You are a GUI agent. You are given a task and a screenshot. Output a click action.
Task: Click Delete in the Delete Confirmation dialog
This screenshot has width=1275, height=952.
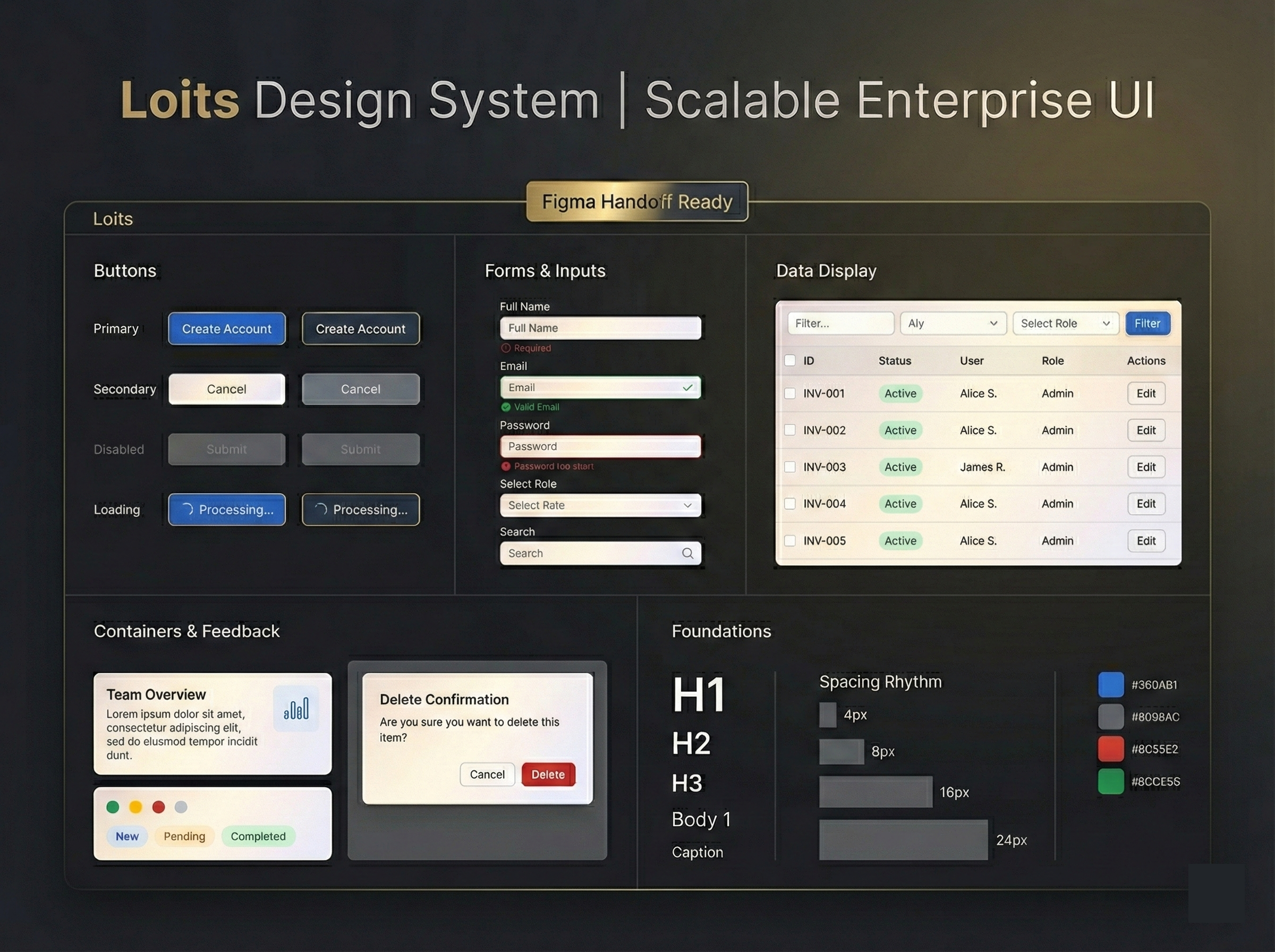click(x=547, y=775)
